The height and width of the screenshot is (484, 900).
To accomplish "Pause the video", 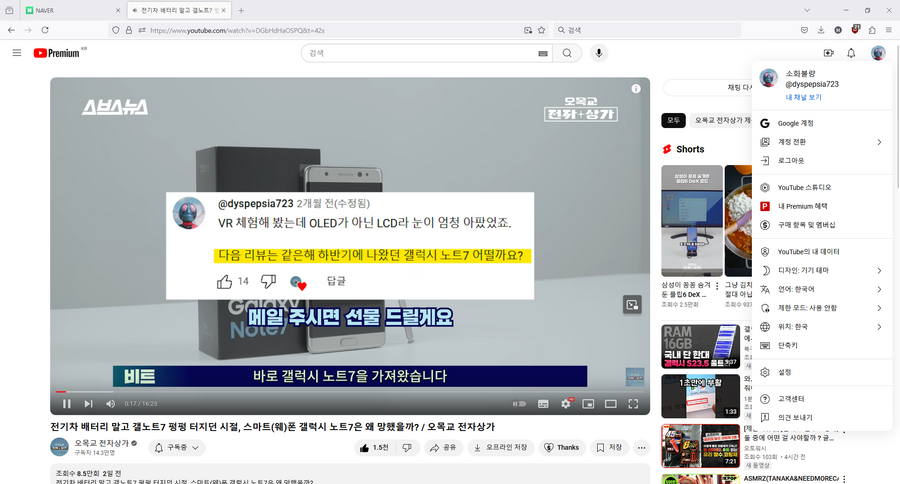I will click(x=67, y=404).
